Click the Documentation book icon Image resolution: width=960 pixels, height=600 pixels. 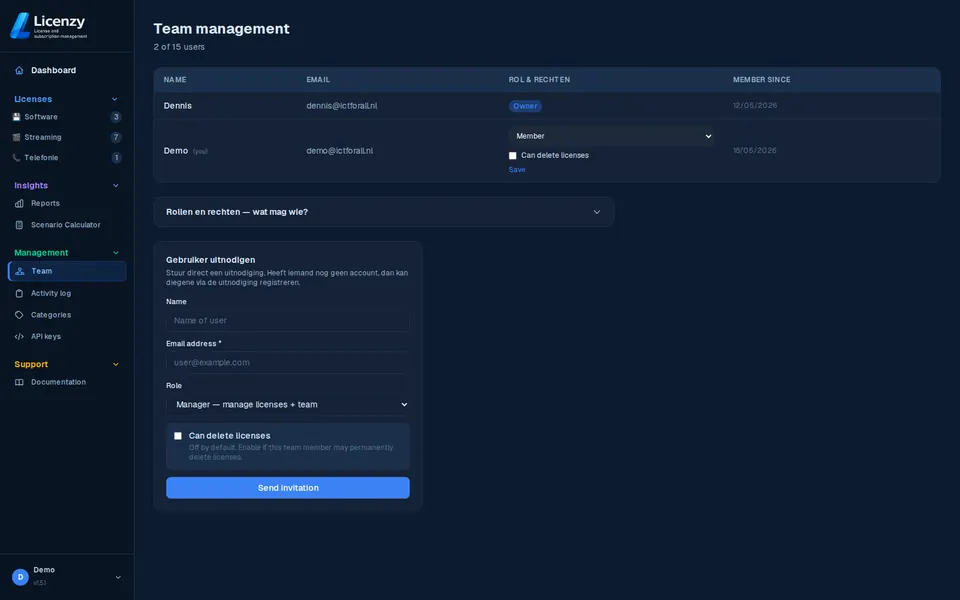[x=19, y=382]
